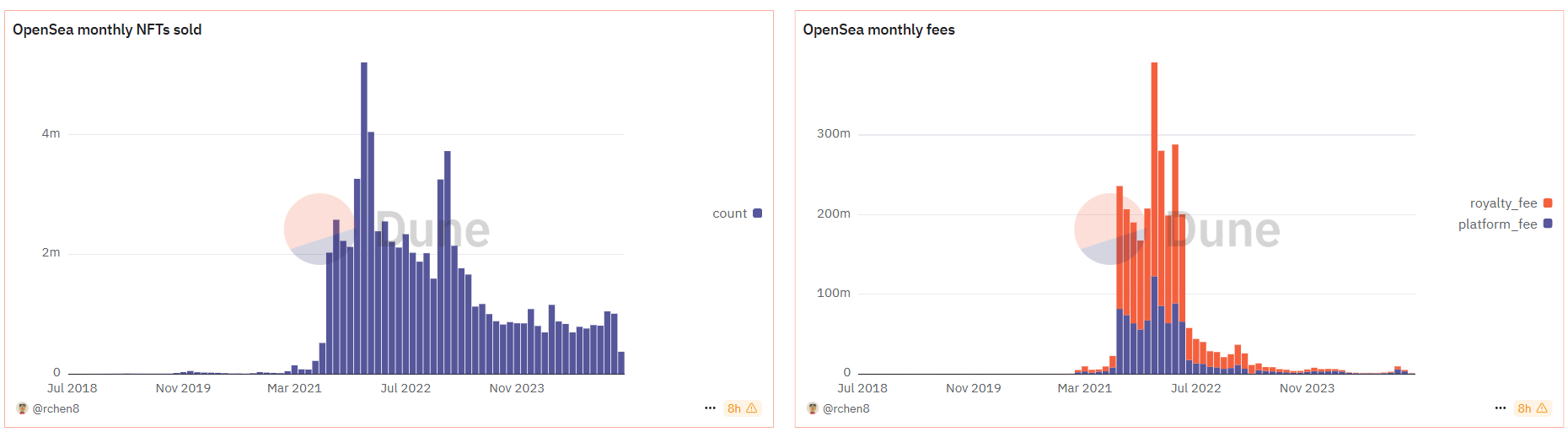
Task: Click the 100m axis label on fees chart
Action: click(x=834, y=293)
